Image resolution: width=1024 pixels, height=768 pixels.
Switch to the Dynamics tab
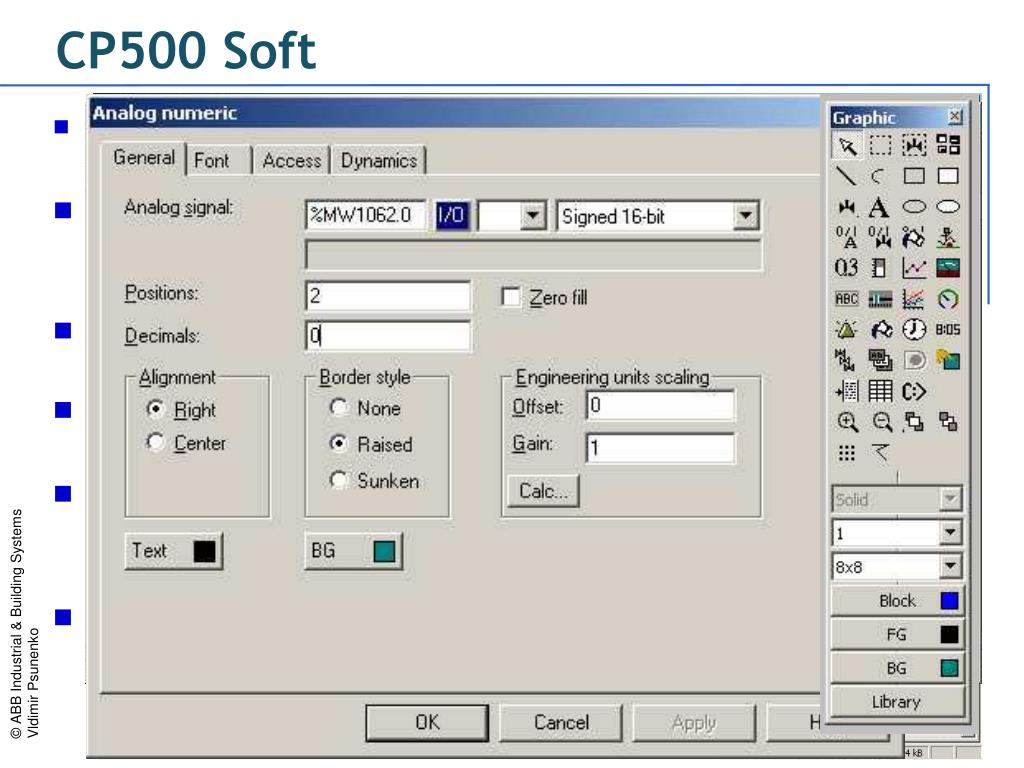point(379,161)
